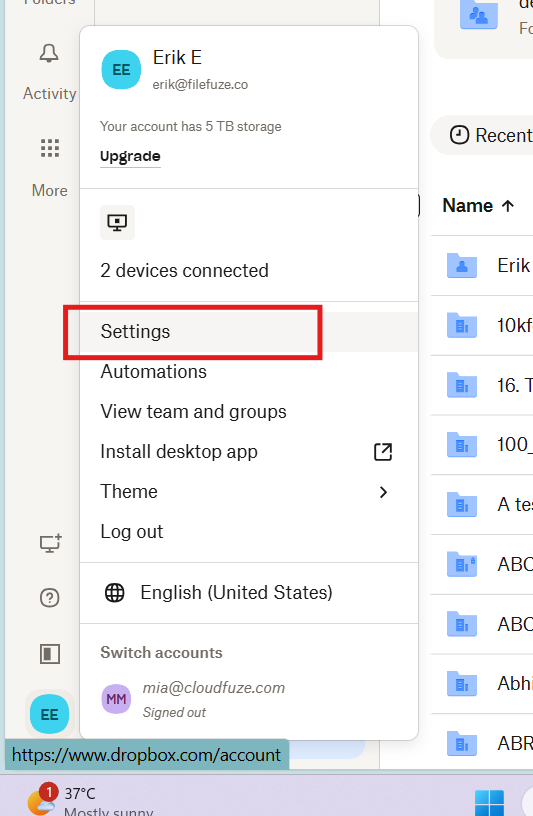Screen dimensions: 533x816
Task: Click the external link icon beside Install desktop app
Action: 383,452
